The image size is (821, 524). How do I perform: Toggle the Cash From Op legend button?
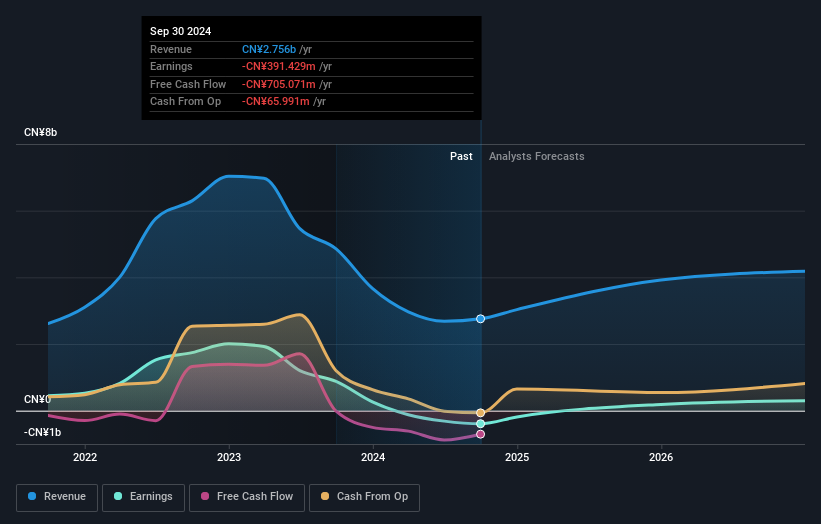[364, 497]
